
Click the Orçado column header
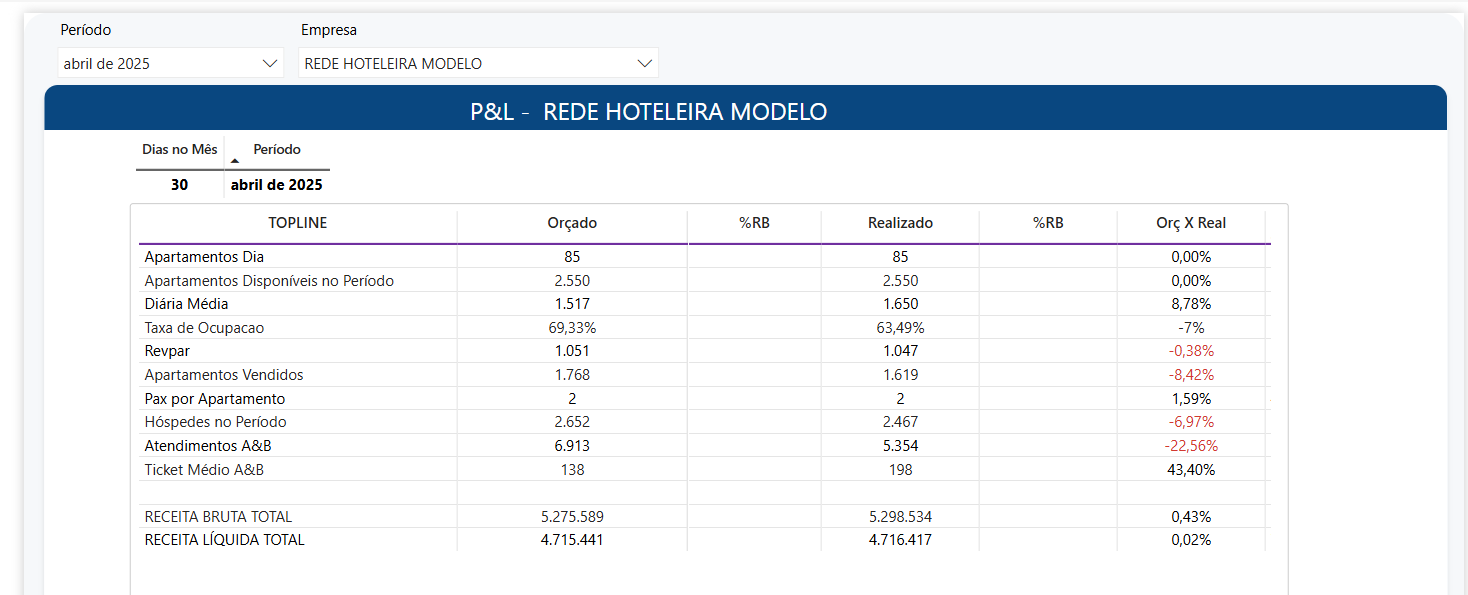tap(572, 223)
